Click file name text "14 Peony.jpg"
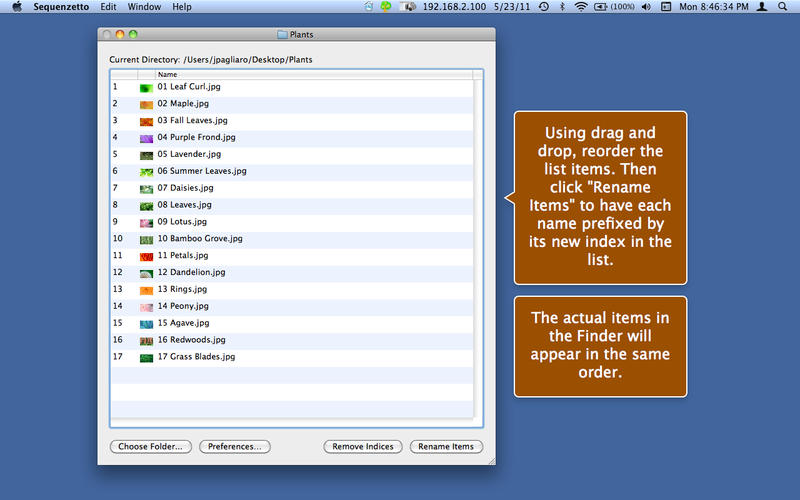This screenshot has width=800, height=500. coord(183,306)
